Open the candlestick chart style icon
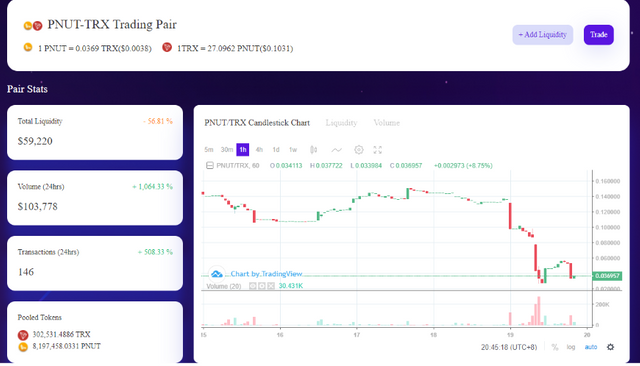Screen dimensions: 640x366 313,150
